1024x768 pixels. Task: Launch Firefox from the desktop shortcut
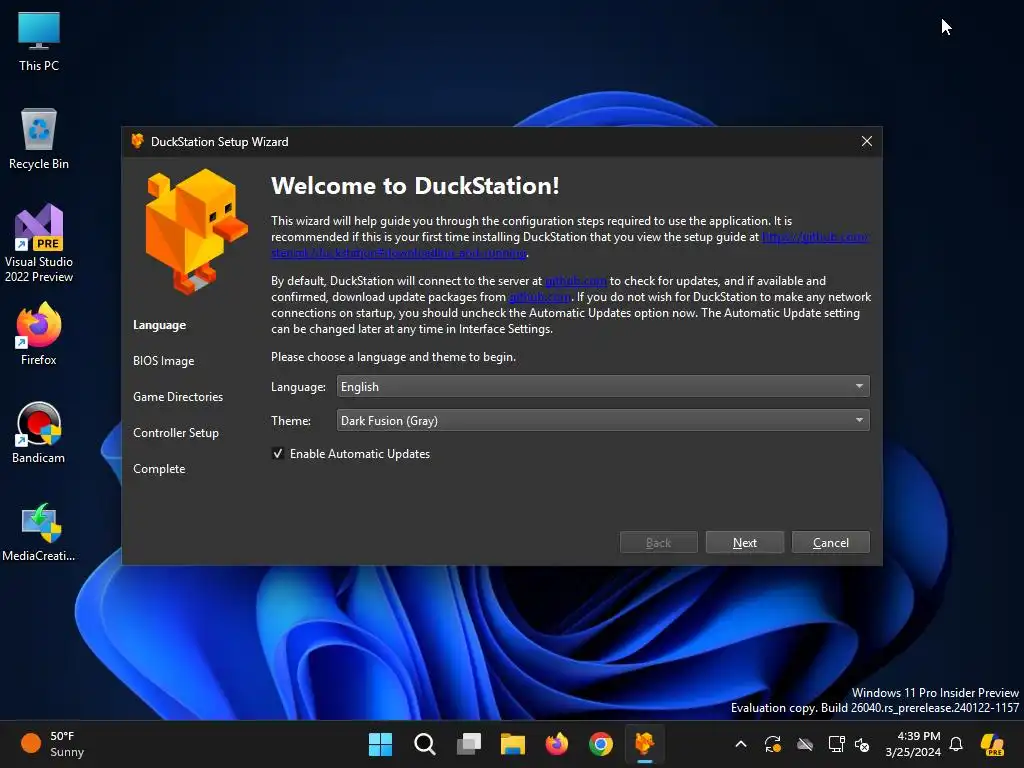tap(39, 334)
